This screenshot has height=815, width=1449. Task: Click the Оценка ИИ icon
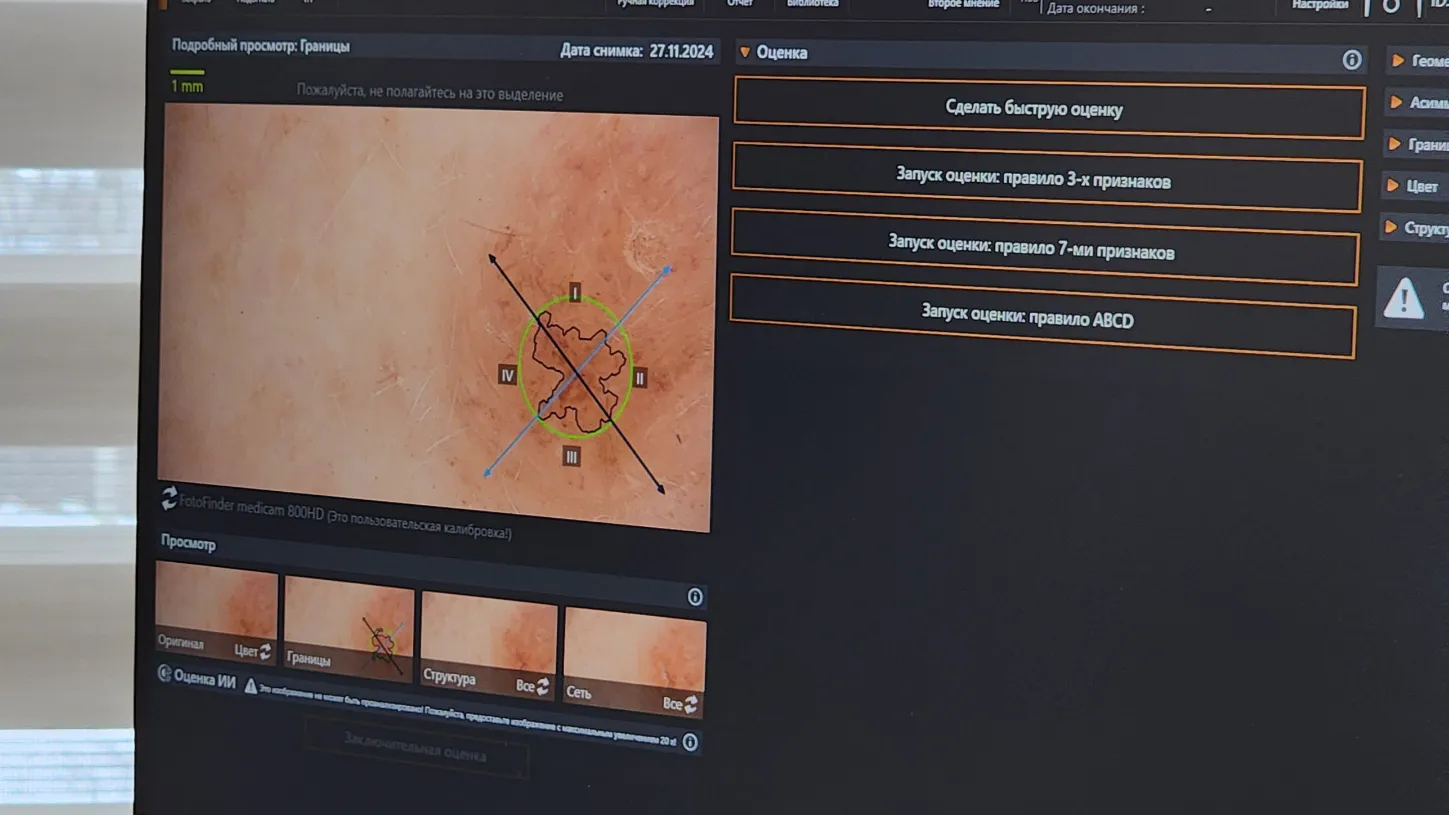click(165, 674)
